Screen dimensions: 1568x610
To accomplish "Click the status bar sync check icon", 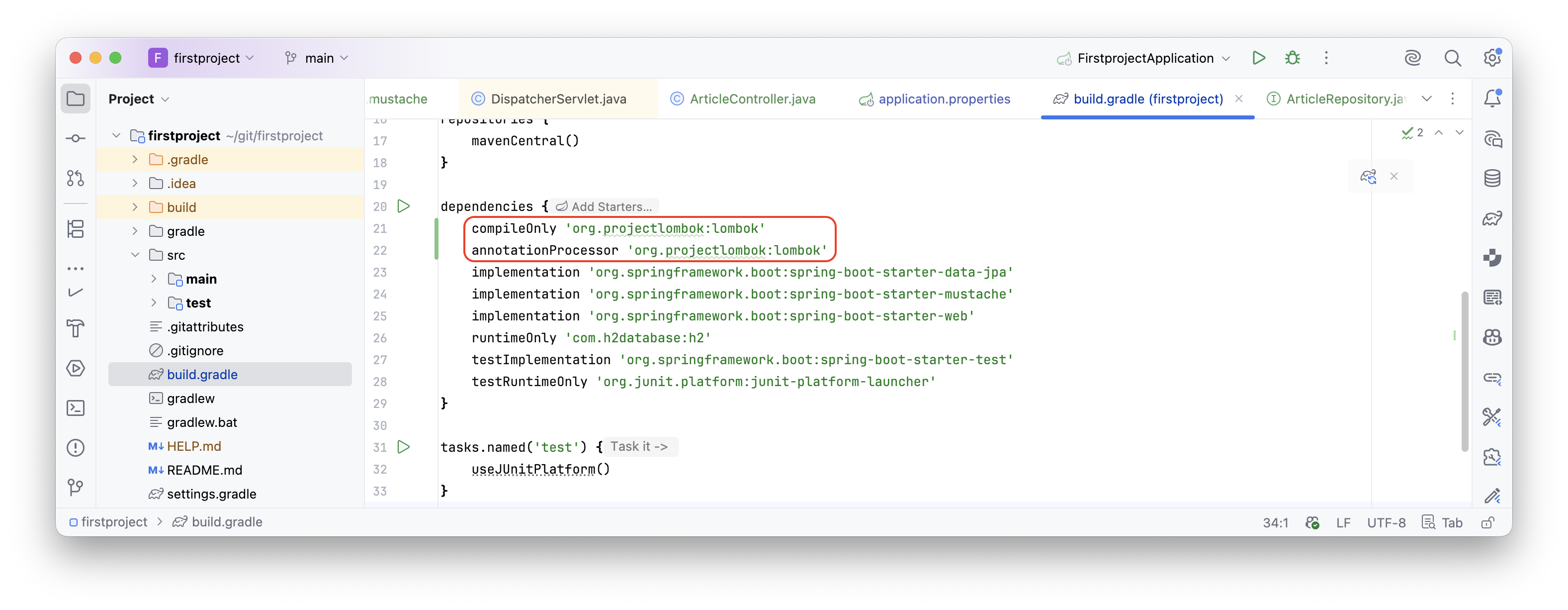I will (x=1312, y=522).
